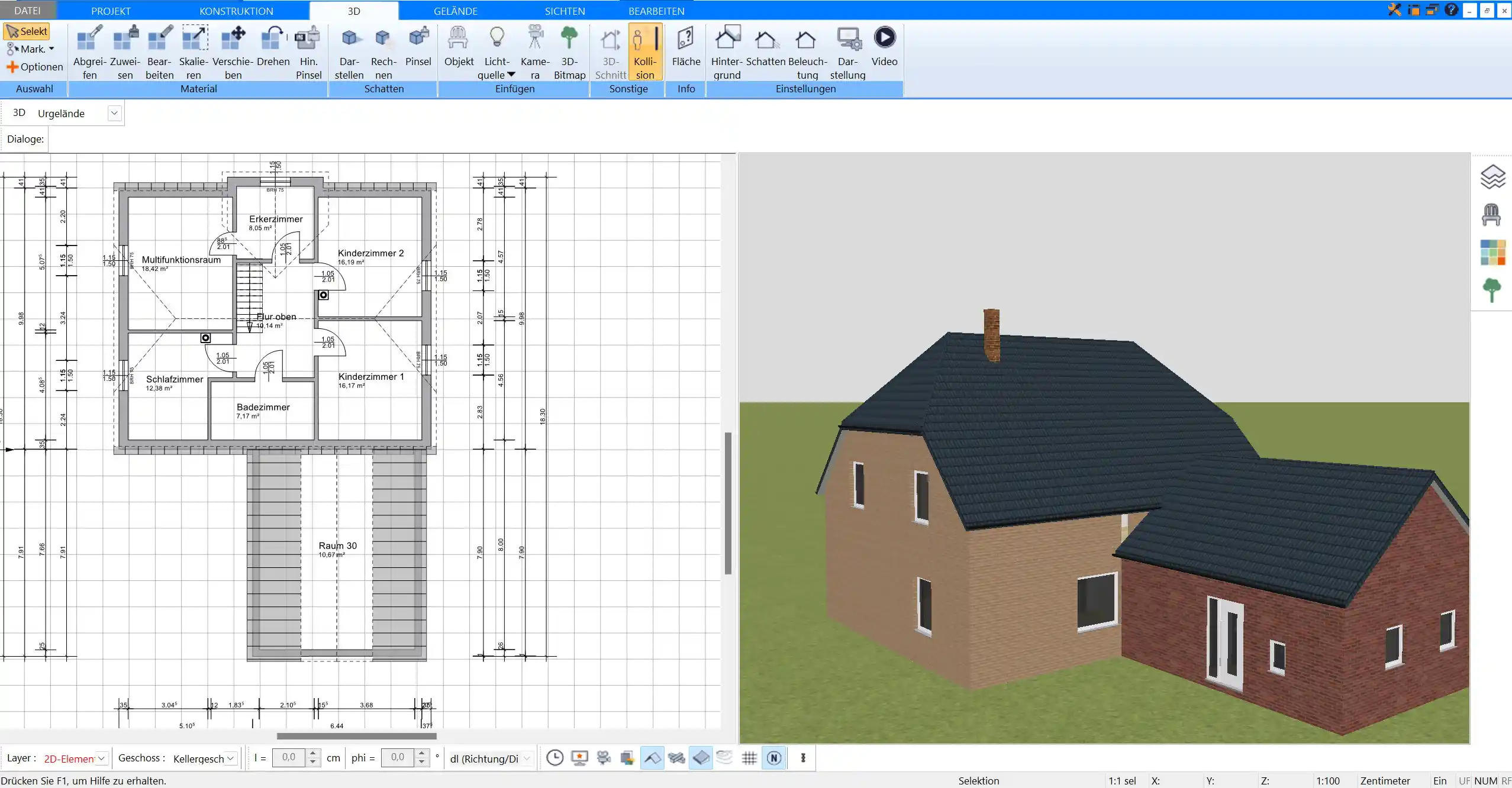Open the Geschoss selection dropdown
This screenshot has width=1512, height=788.
coord(231,758)
